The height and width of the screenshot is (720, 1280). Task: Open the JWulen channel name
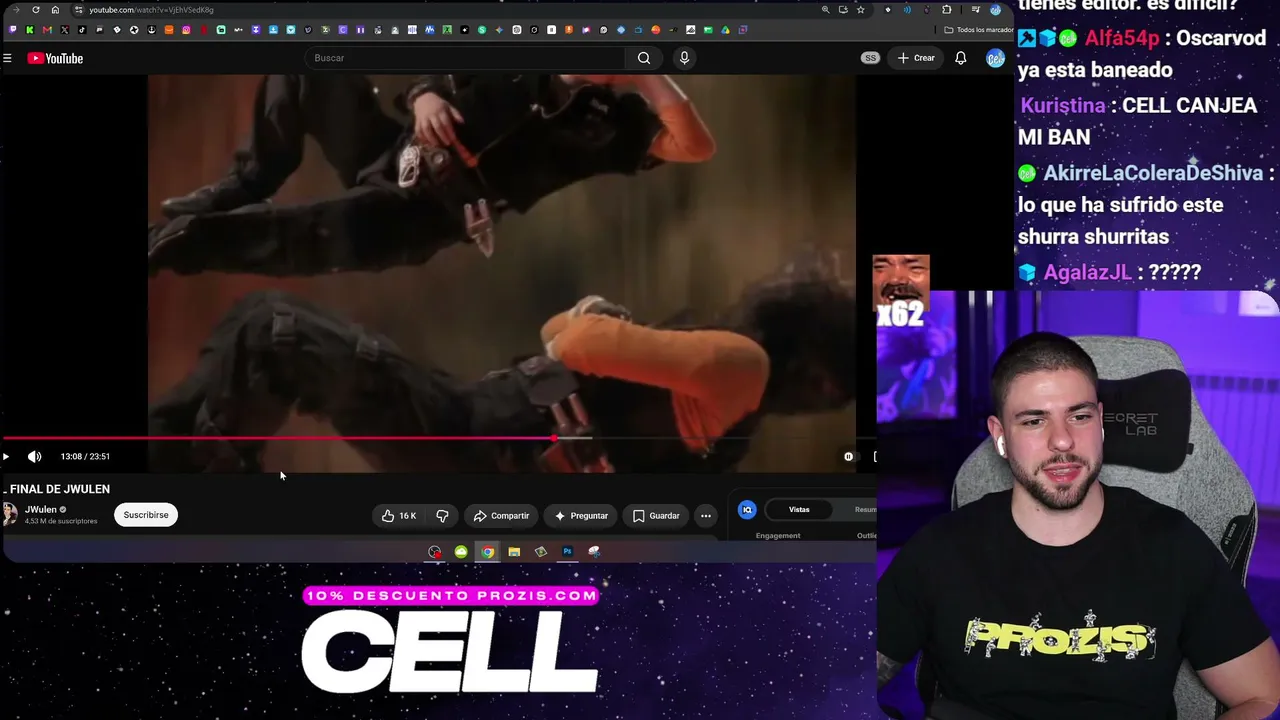tap(41, 509)
